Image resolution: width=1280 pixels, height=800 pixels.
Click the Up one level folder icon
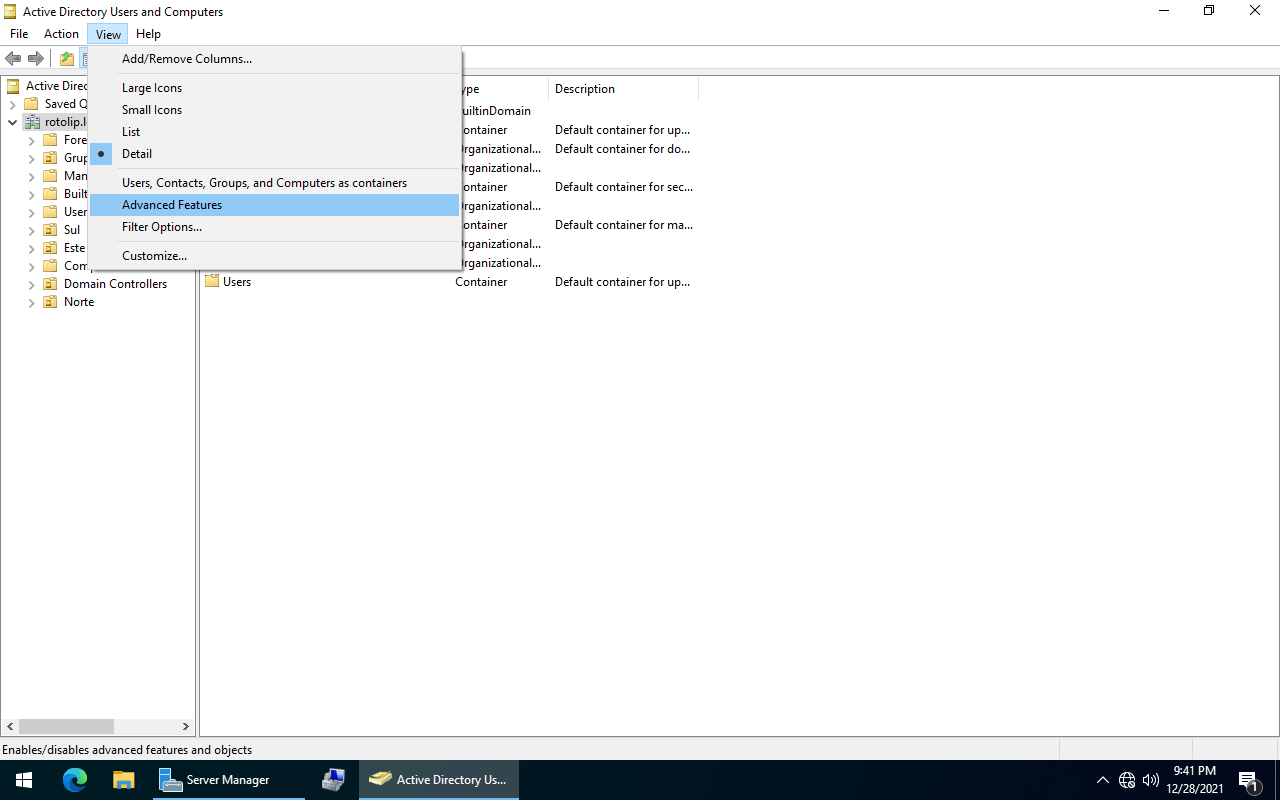pos(67,59)
